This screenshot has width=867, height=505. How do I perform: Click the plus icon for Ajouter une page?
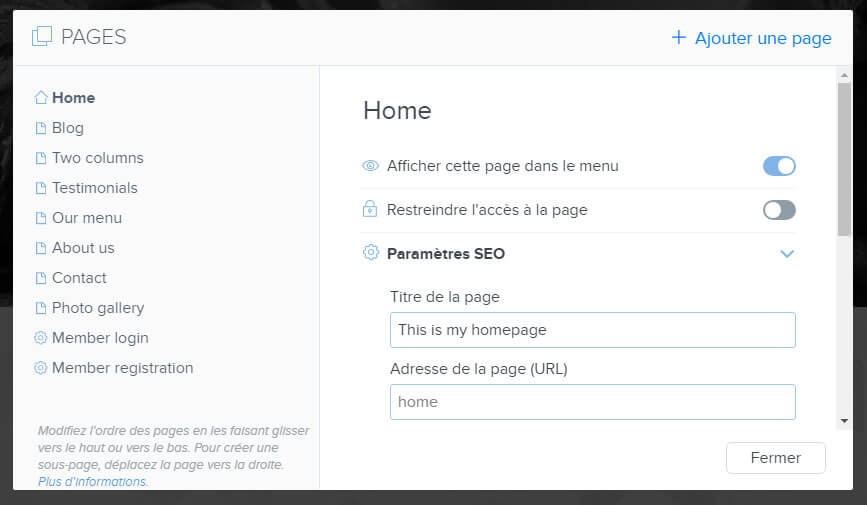click(678, 37)
